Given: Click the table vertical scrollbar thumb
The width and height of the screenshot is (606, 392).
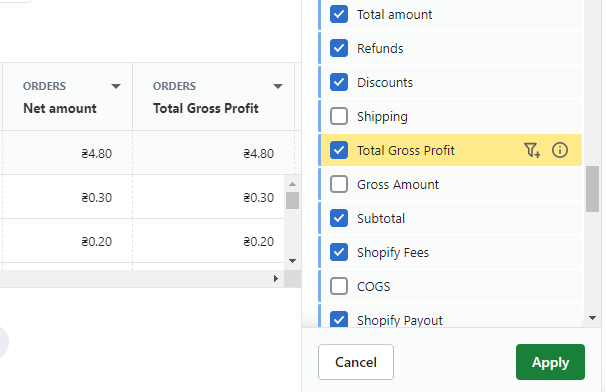Looking at the screenshot, I should point(293,201).
